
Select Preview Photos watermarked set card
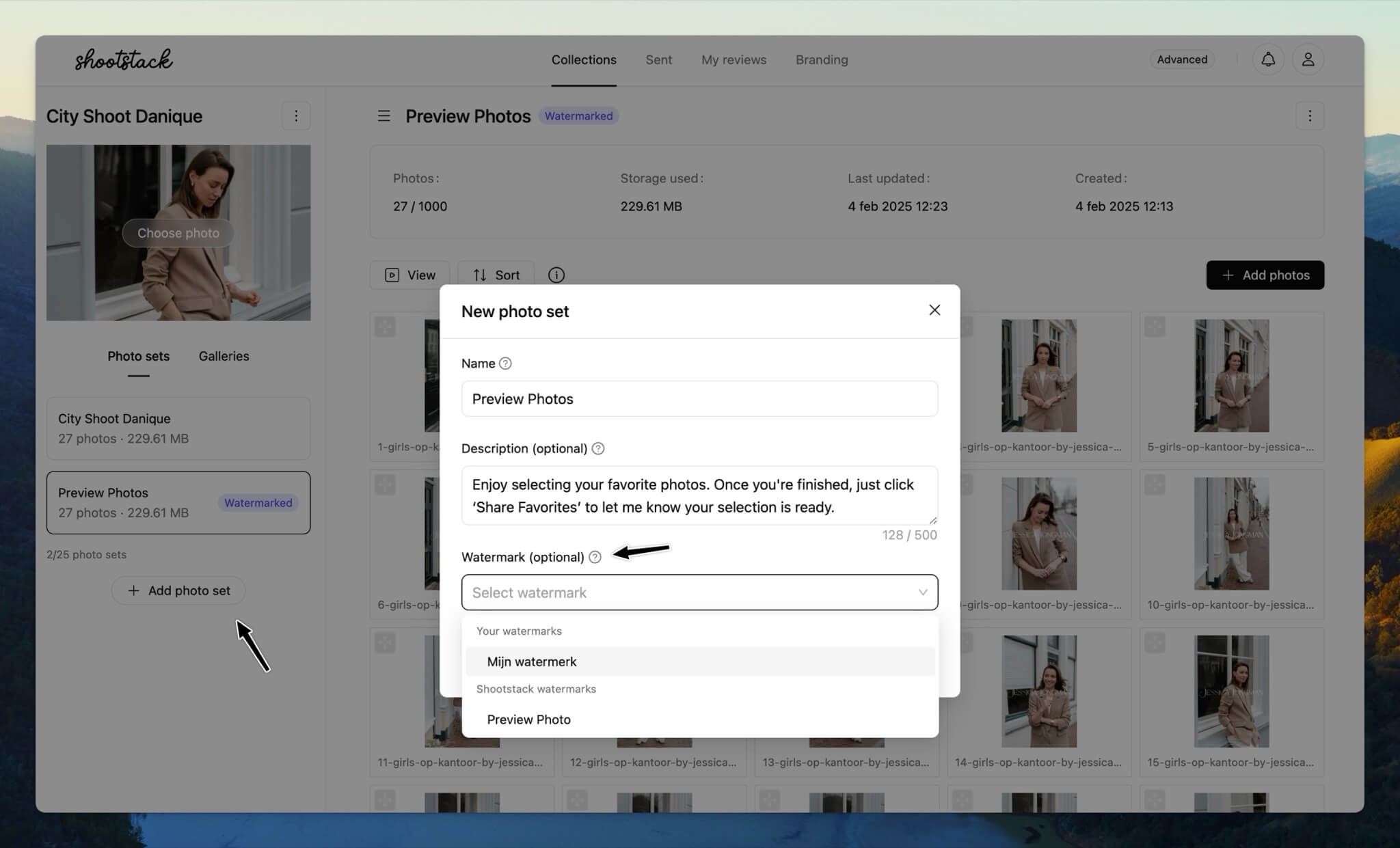point(178,502)
